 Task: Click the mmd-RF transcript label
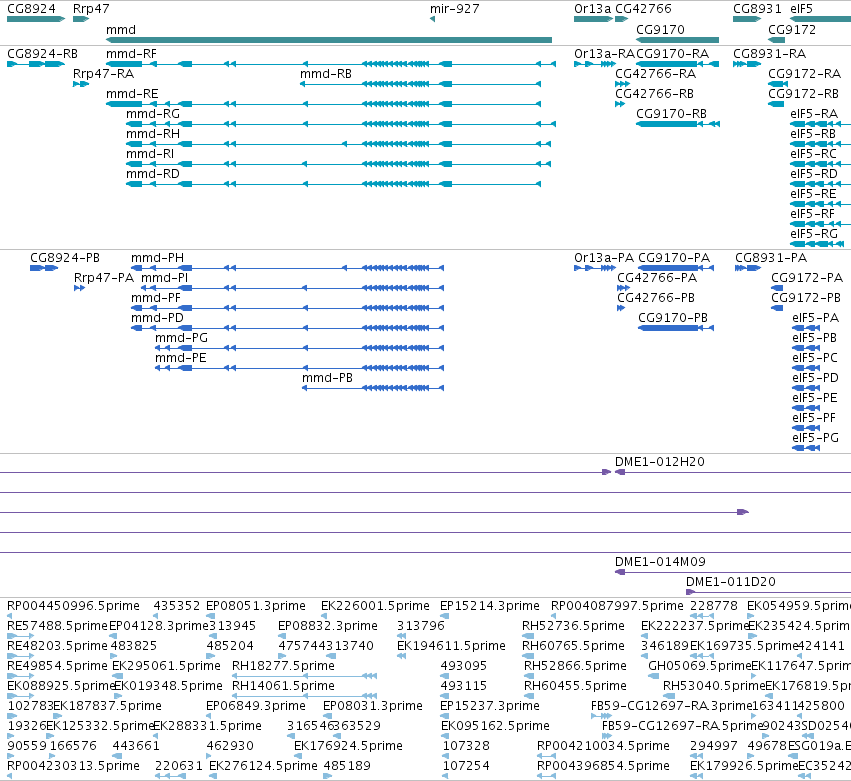(131, 54)
